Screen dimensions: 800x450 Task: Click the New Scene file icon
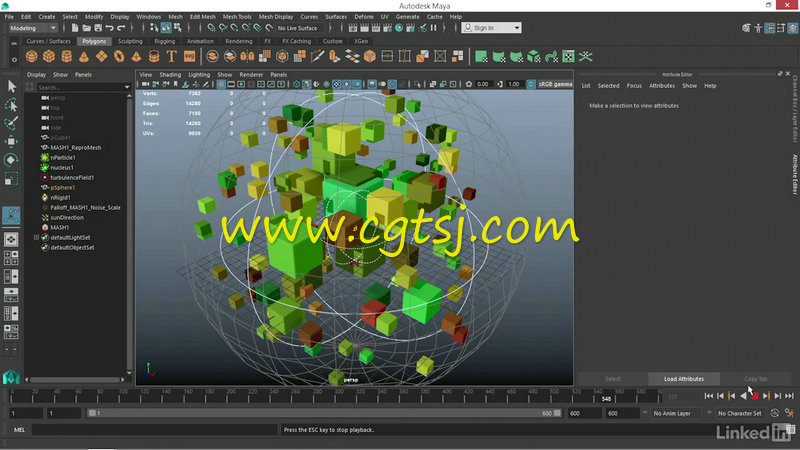coord(75,28)
